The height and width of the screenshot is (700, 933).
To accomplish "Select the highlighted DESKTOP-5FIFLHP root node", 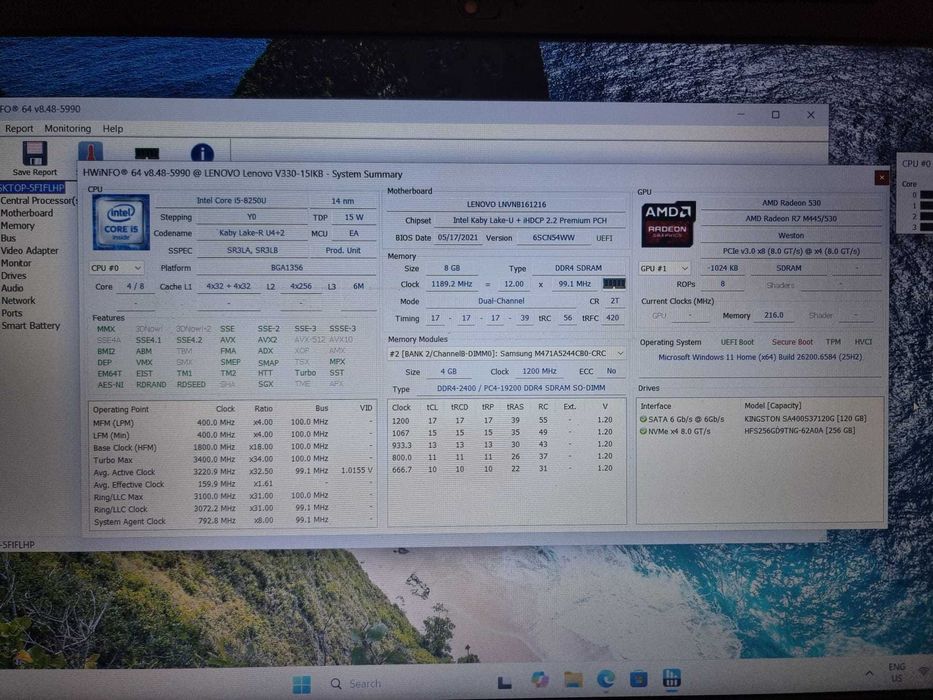I will coord(32,188).
